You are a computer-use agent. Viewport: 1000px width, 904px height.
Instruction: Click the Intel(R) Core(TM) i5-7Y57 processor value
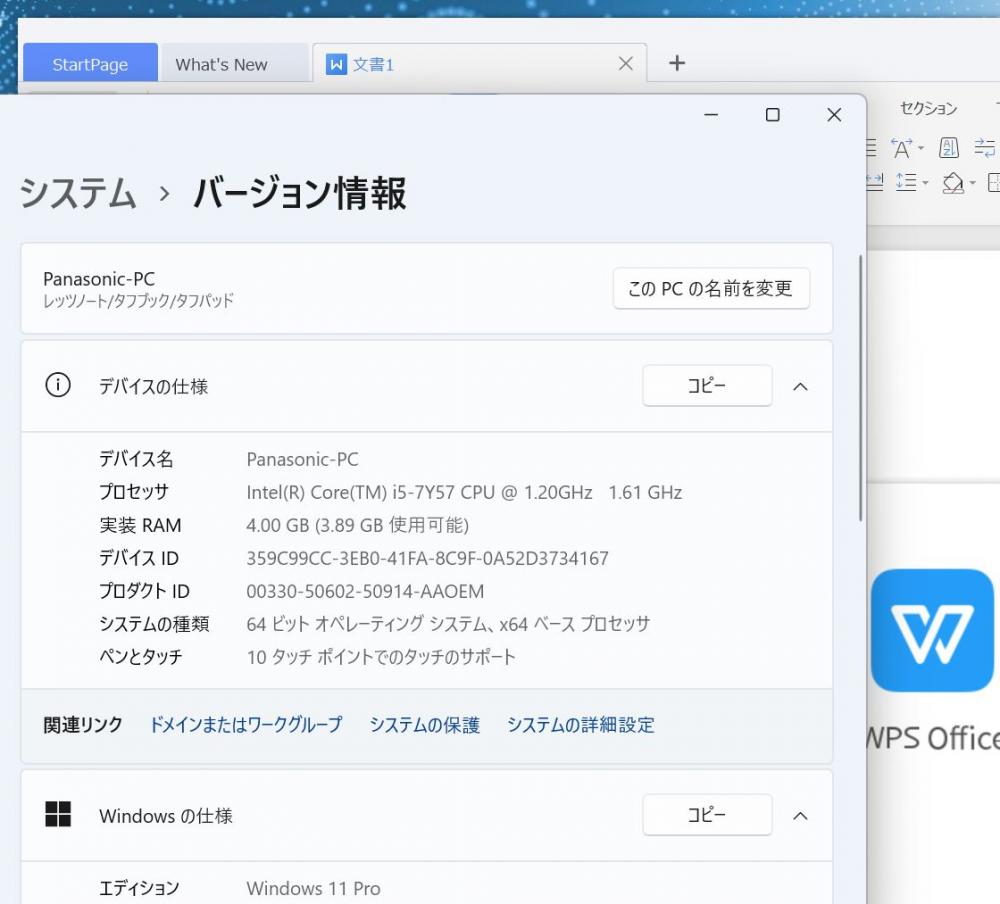pyautogui.click(x=464, y=493)
